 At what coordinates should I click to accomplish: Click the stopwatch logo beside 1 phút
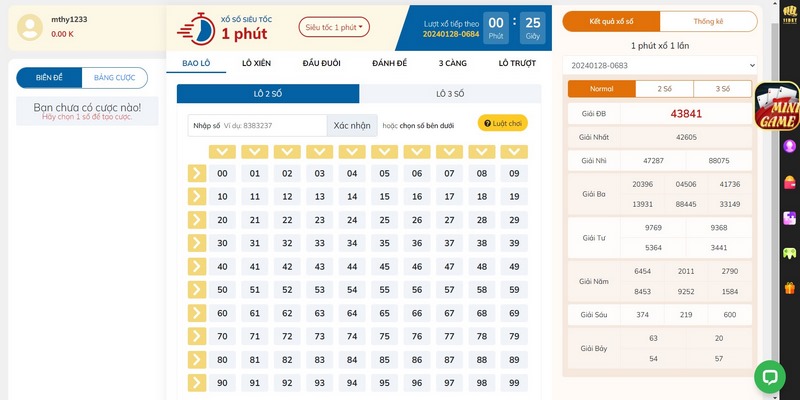(x=201, y=27)
